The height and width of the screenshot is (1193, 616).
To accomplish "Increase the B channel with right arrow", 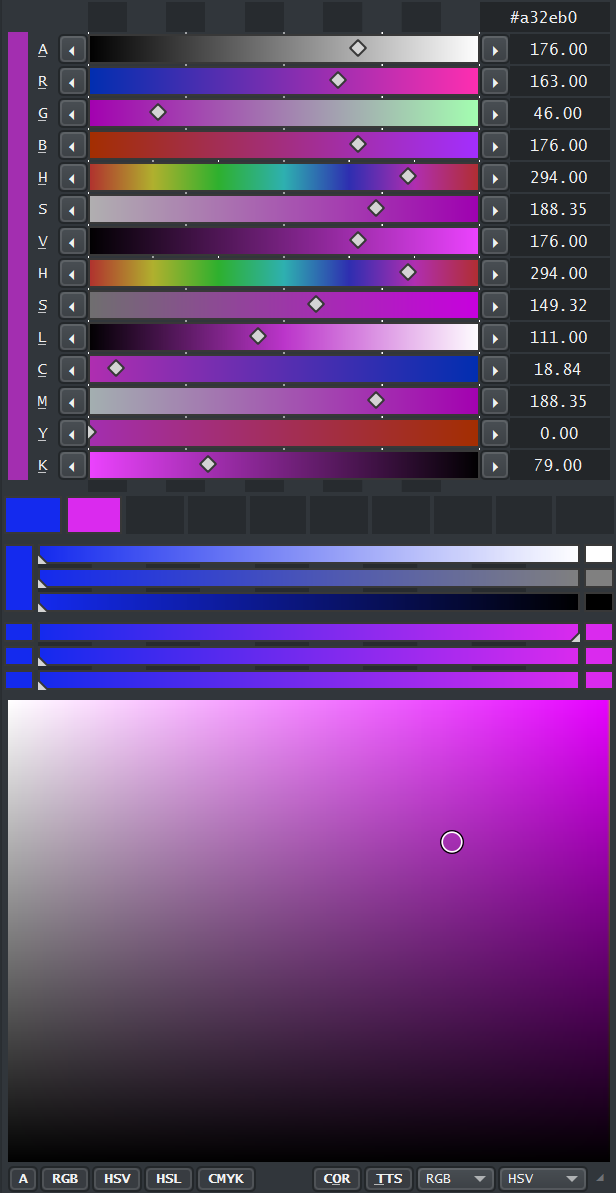I will pyautogui.click(x=495, y=145).
